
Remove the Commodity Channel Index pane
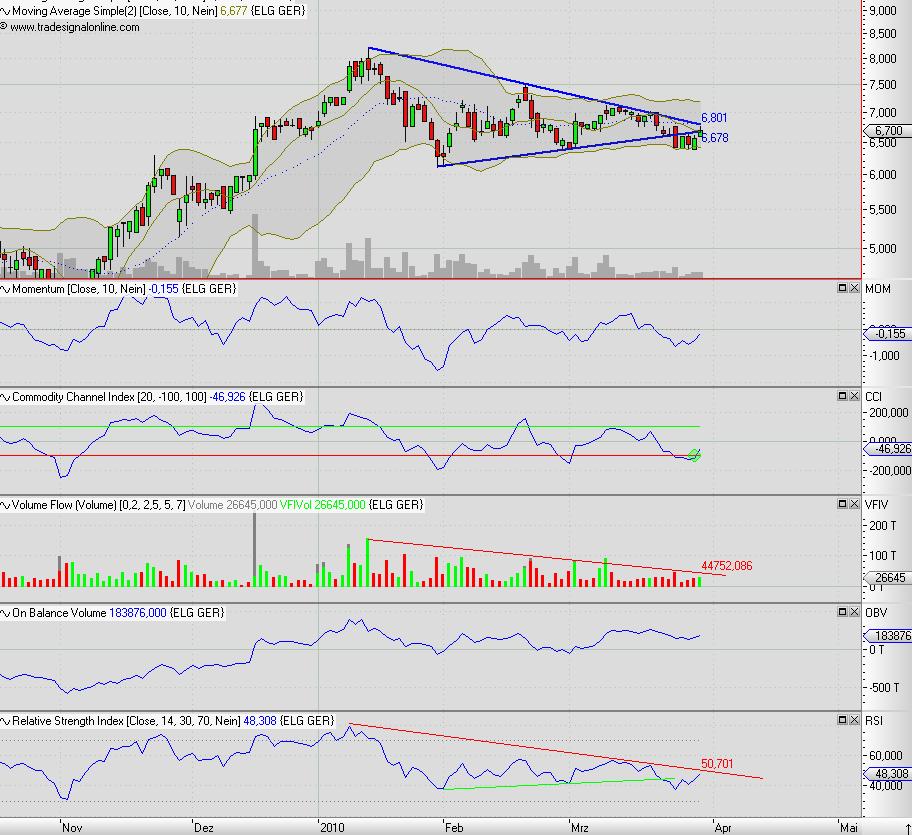point(854,397)
